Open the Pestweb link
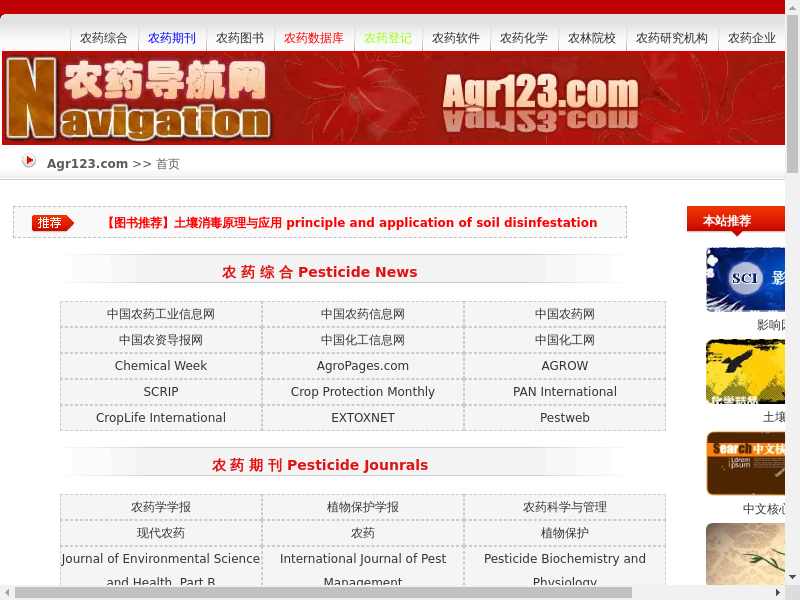Viewport: 800px width, 600px height. tap(565, 418)
